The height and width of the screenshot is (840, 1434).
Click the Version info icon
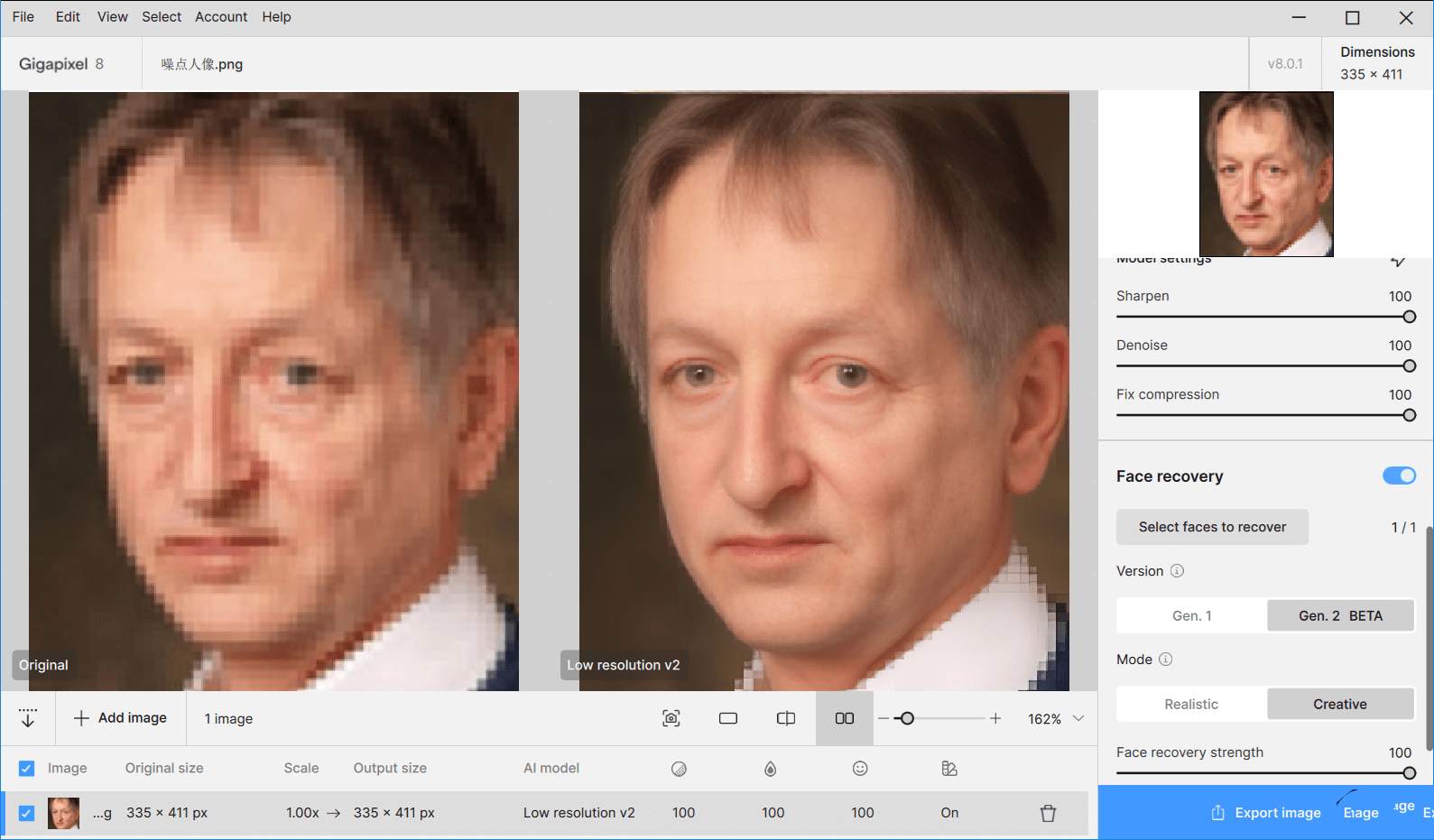pyautogui.click(x=1177, y=571)
